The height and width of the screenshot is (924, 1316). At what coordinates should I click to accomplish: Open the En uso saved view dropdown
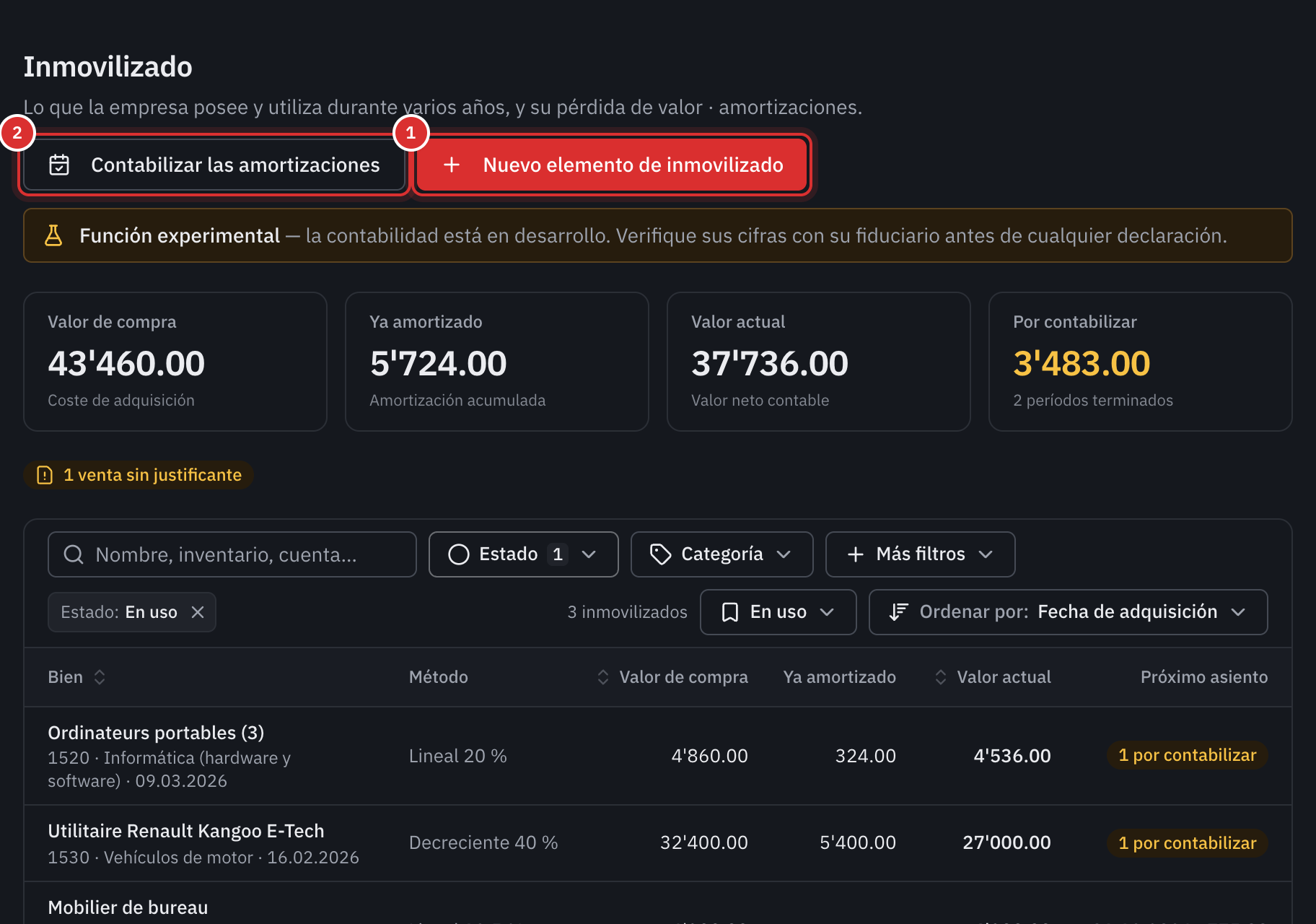pos(778,612)
